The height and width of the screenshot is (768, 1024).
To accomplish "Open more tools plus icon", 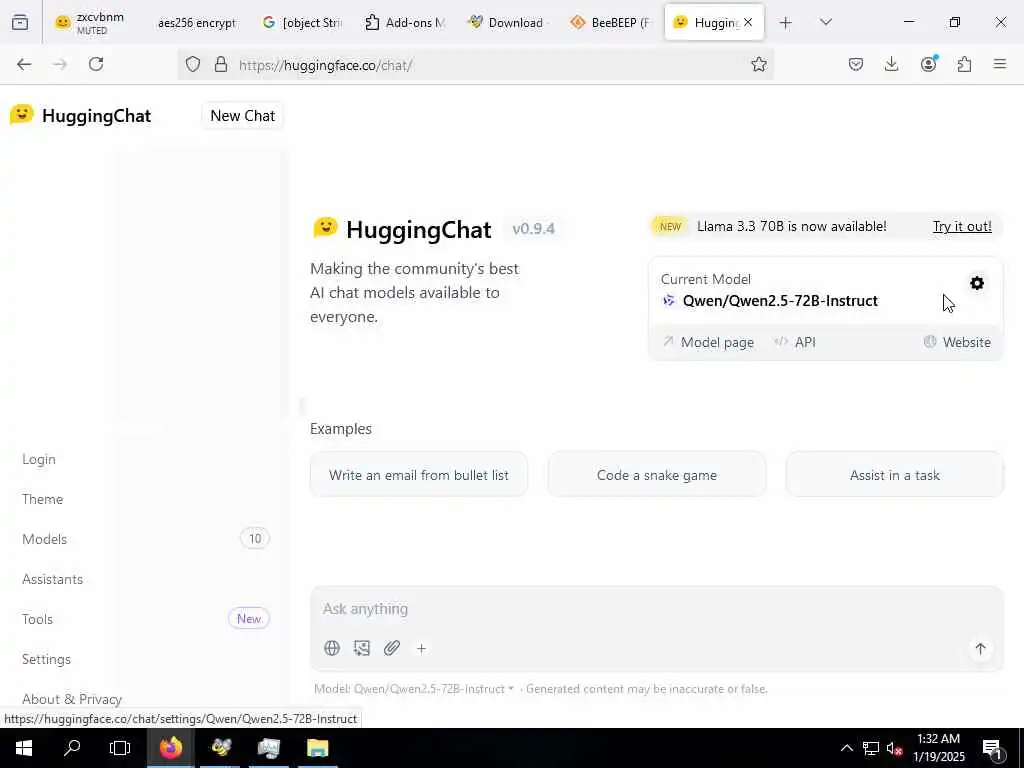I will tap(421, 648).
